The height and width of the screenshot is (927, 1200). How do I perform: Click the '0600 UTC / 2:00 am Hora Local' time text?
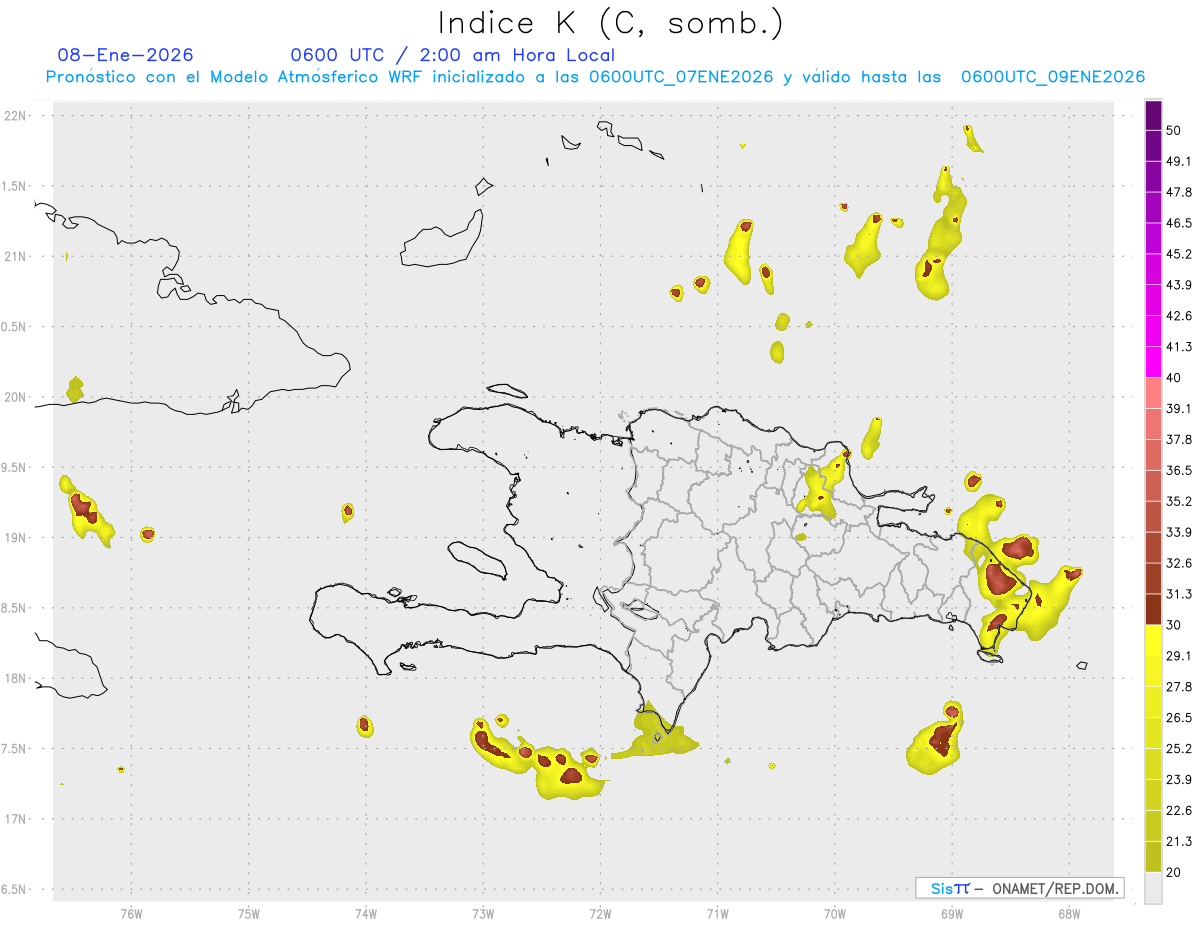coord(453,55)
